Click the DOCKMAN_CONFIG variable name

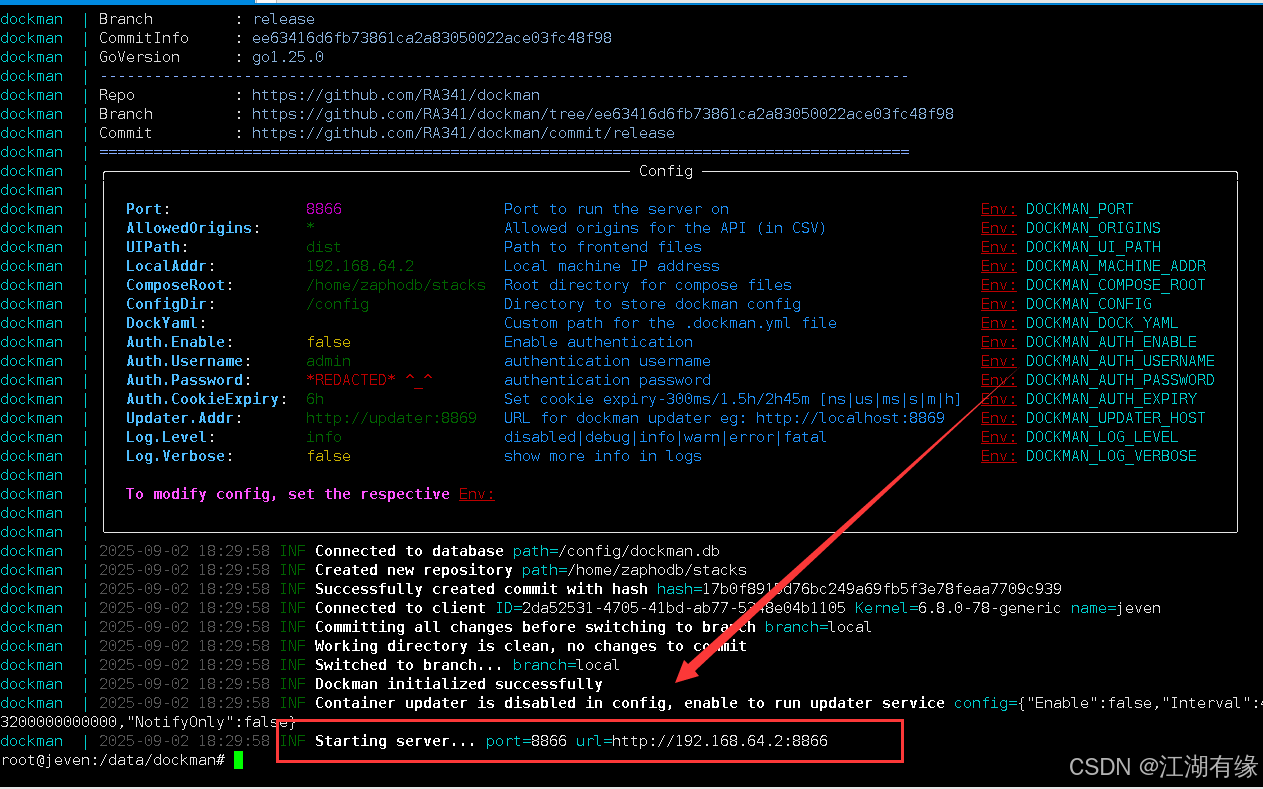point(1089,304)
